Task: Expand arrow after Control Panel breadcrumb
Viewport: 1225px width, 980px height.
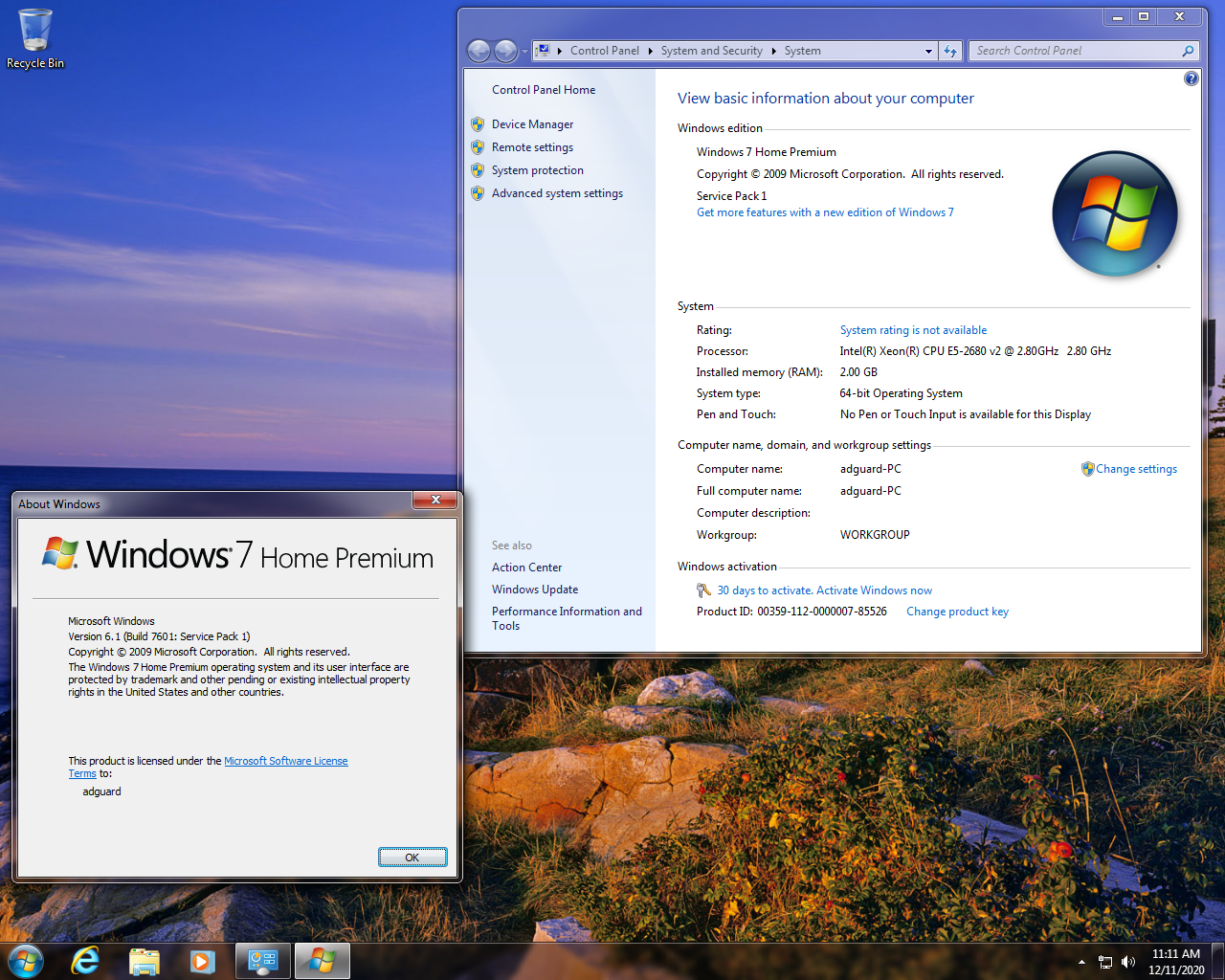Action: (x=651, y=51)
